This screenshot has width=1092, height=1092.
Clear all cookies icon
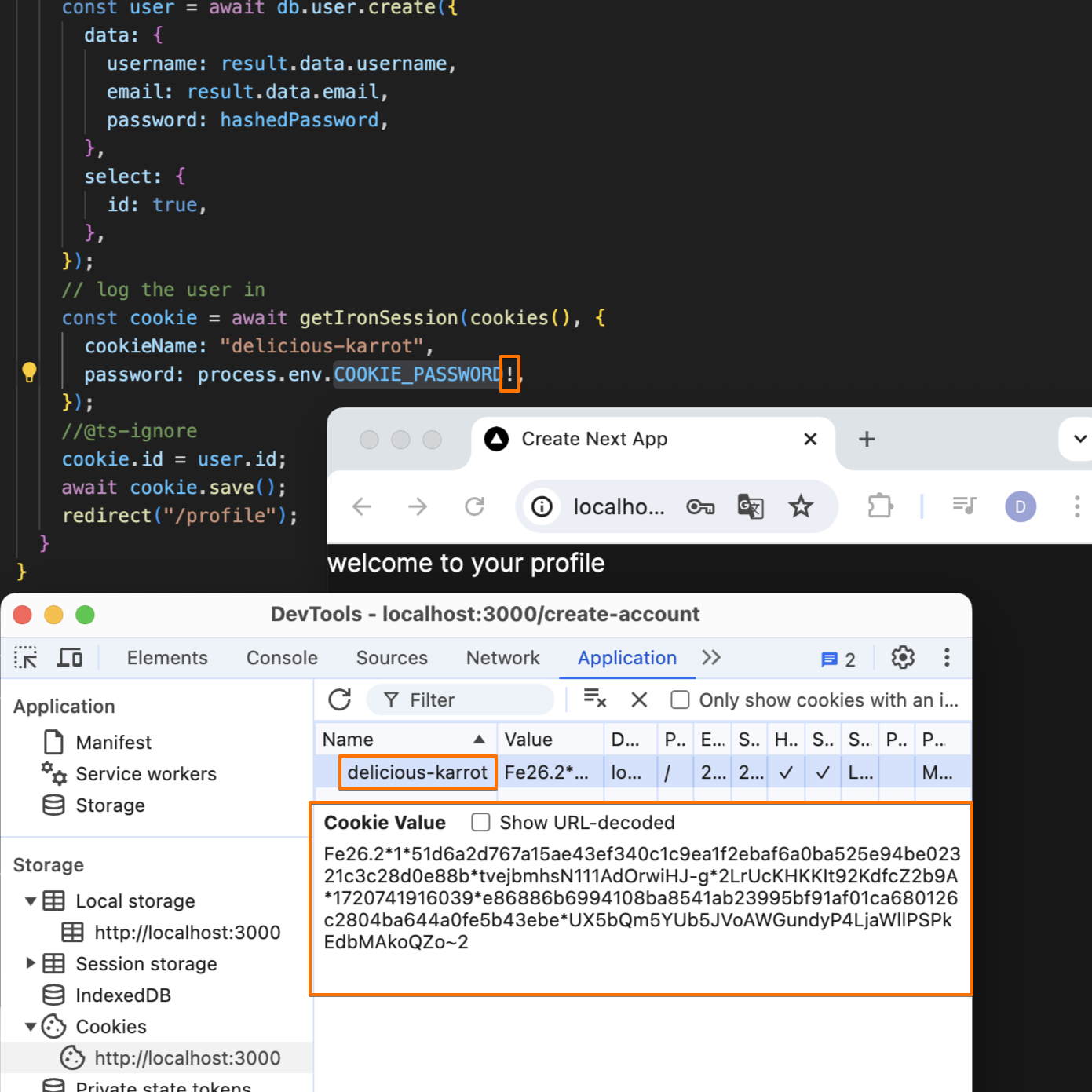click(x=595, y=698)
